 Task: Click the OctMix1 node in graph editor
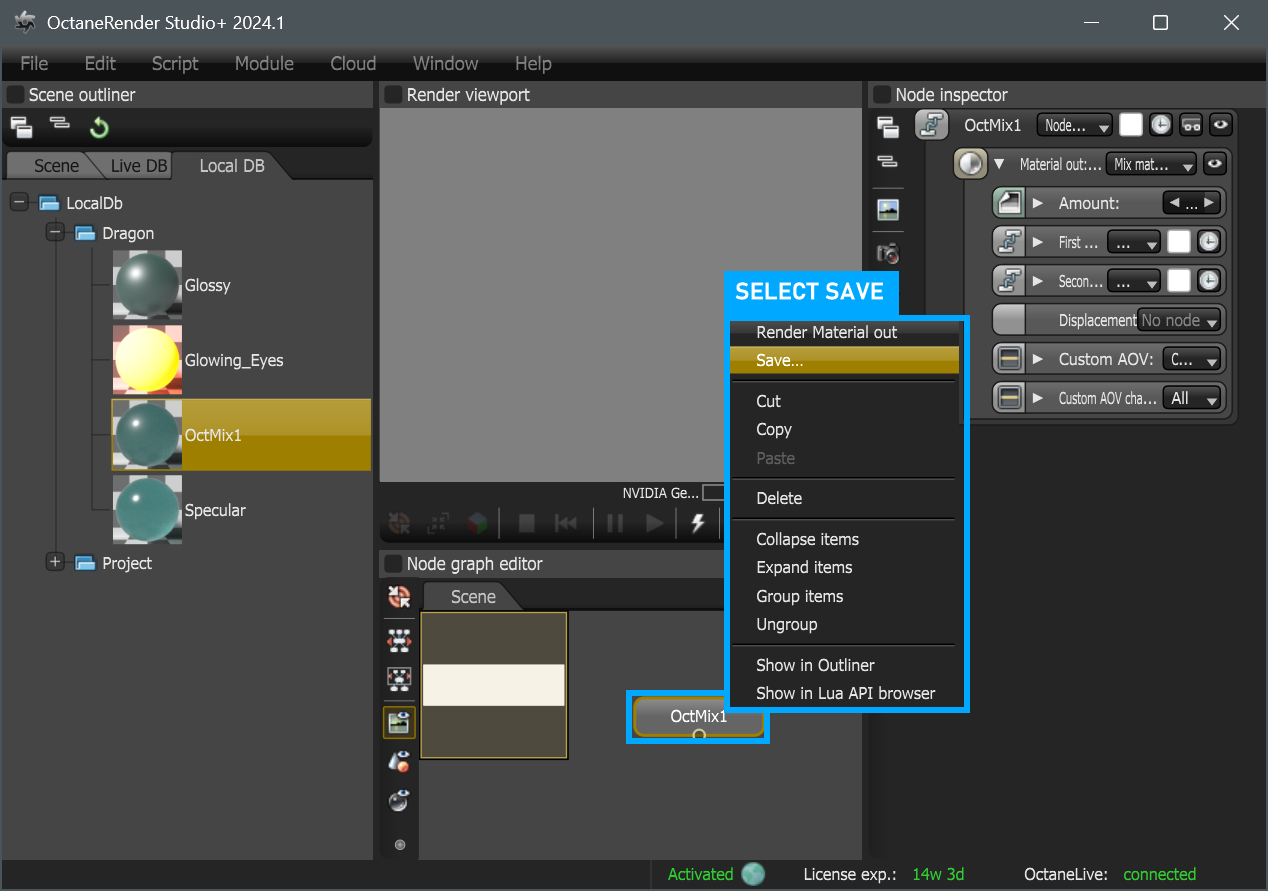[x=698, y=716]
